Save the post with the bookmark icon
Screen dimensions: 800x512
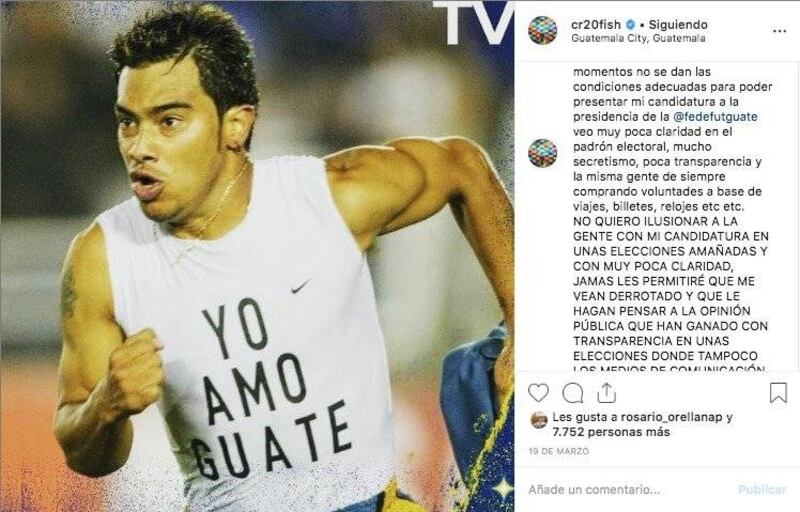click(x=778, y=393)
